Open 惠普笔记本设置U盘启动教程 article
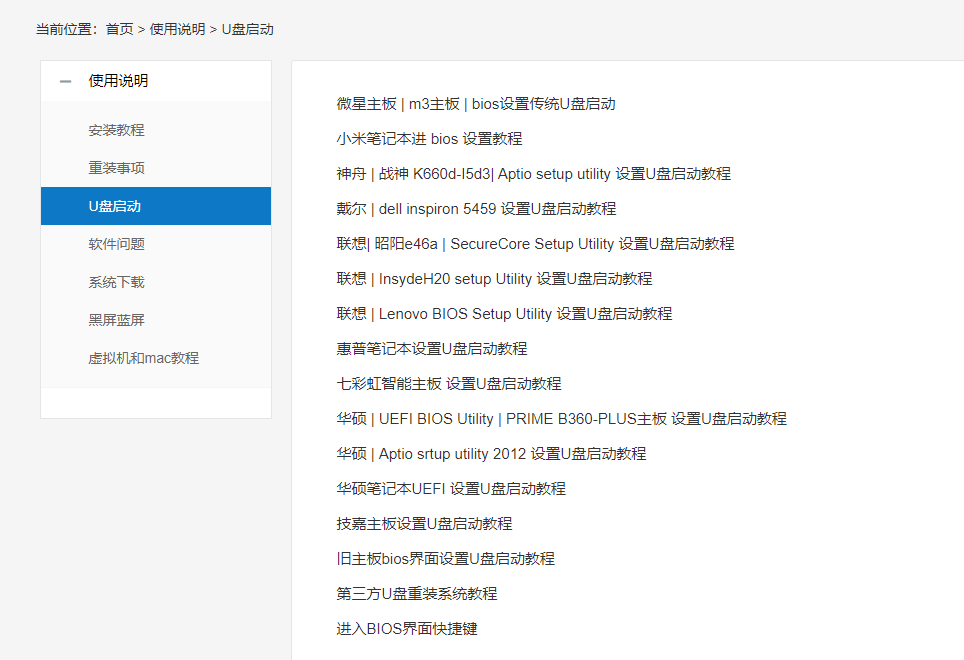 click(x=432, y=349)
